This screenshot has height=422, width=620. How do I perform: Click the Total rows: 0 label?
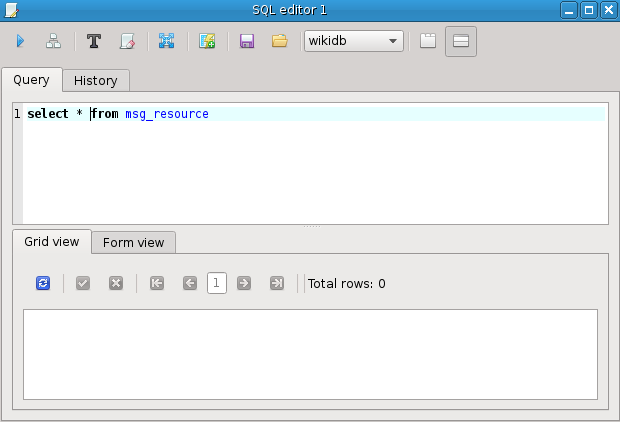(347, 284)
